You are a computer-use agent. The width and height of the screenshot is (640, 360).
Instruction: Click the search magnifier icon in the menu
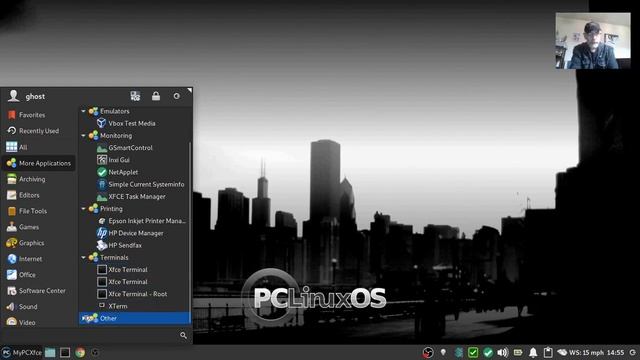tap(183, 336)
